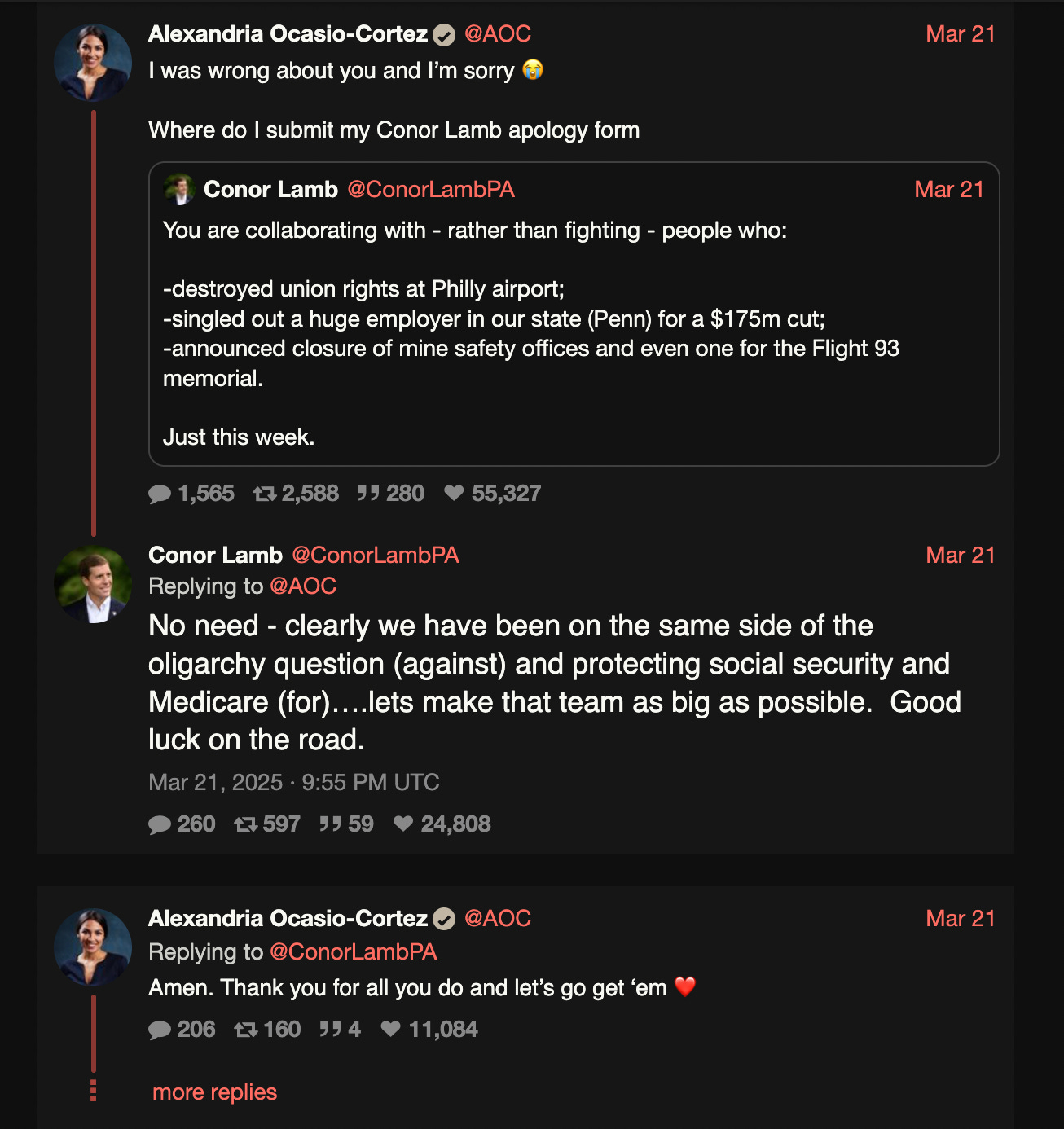
Task: Expand the 'more replies' section
Action: [x=213, y=1092]
